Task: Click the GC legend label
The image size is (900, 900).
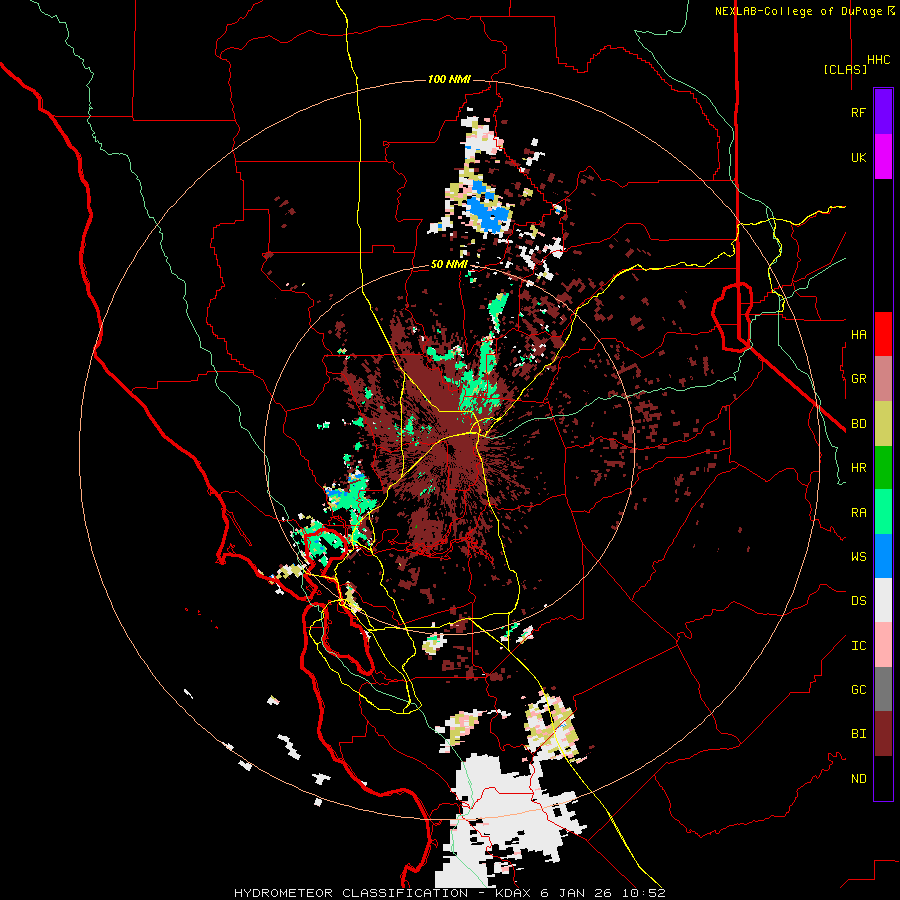Action: 858,690
